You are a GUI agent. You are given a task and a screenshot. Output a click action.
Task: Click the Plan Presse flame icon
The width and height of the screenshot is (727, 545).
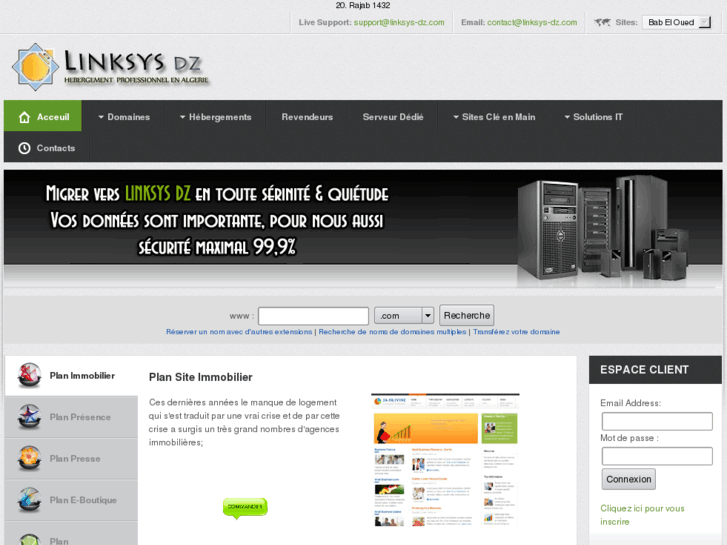(29, 458)
